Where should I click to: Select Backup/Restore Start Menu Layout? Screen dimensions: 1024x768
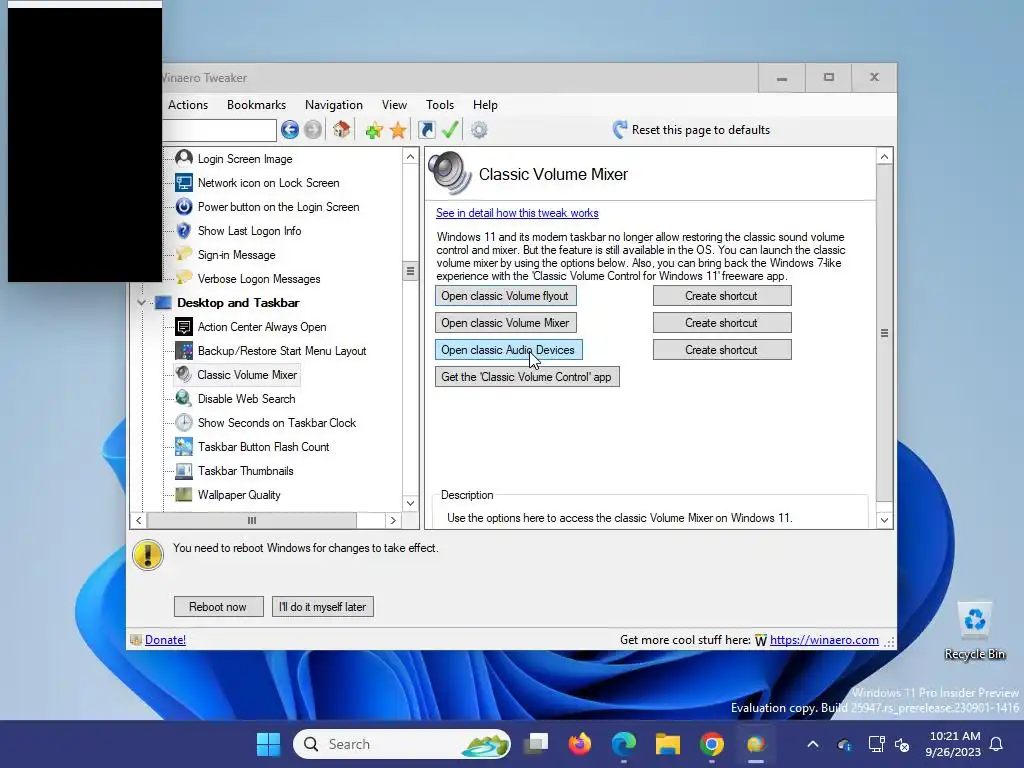(x=281, y=351)
